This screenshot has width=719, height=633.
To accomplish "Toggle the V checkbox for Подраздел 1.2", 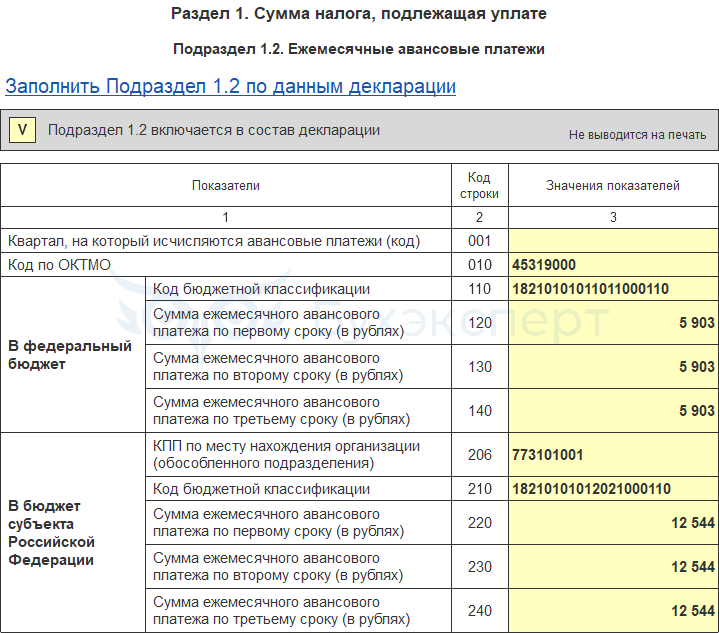I will (x=22, y=130).
